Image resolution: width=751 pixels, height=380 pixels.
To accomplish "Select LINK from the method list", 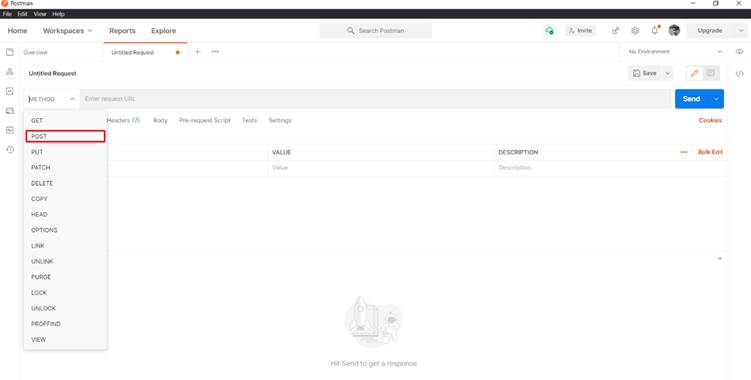I will [x=65, y=245].
